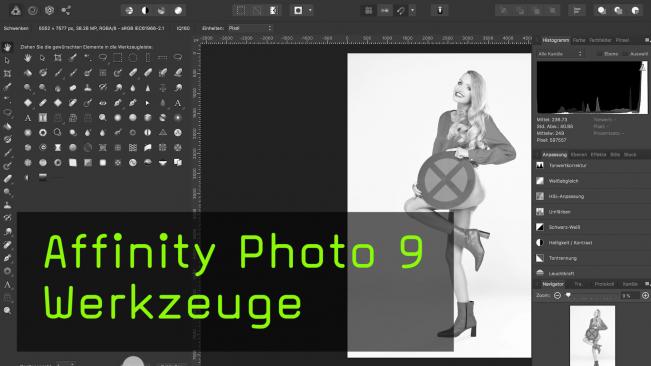Click the Navigator zoom out minus button
651x366 pixels.
(557, 295)
